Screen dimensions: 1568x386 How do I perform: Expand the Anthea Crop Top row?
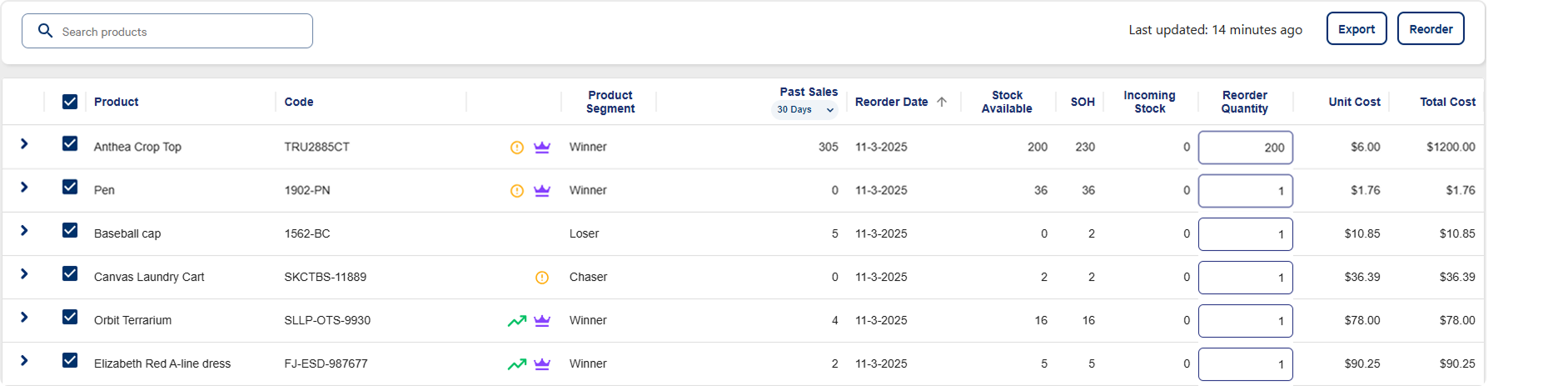[x=24, y=143]
